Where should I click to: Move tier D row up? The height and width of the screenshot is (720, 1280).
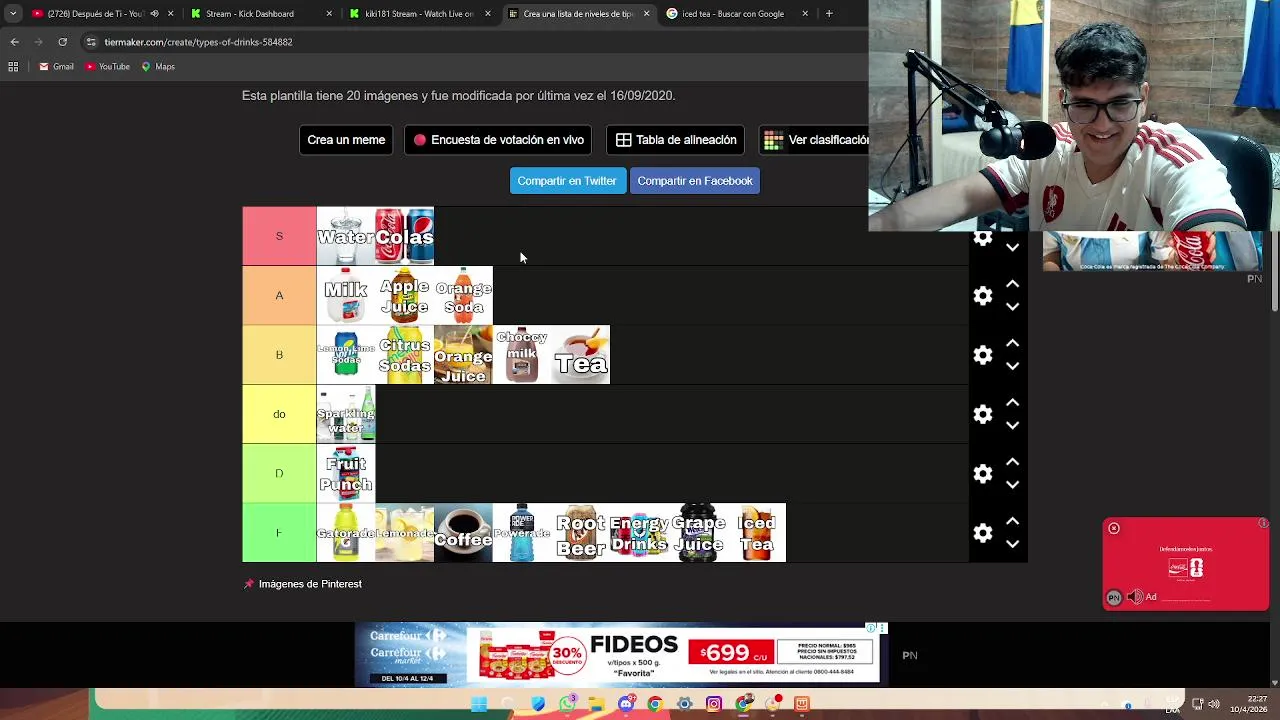tap(1012, 461)
